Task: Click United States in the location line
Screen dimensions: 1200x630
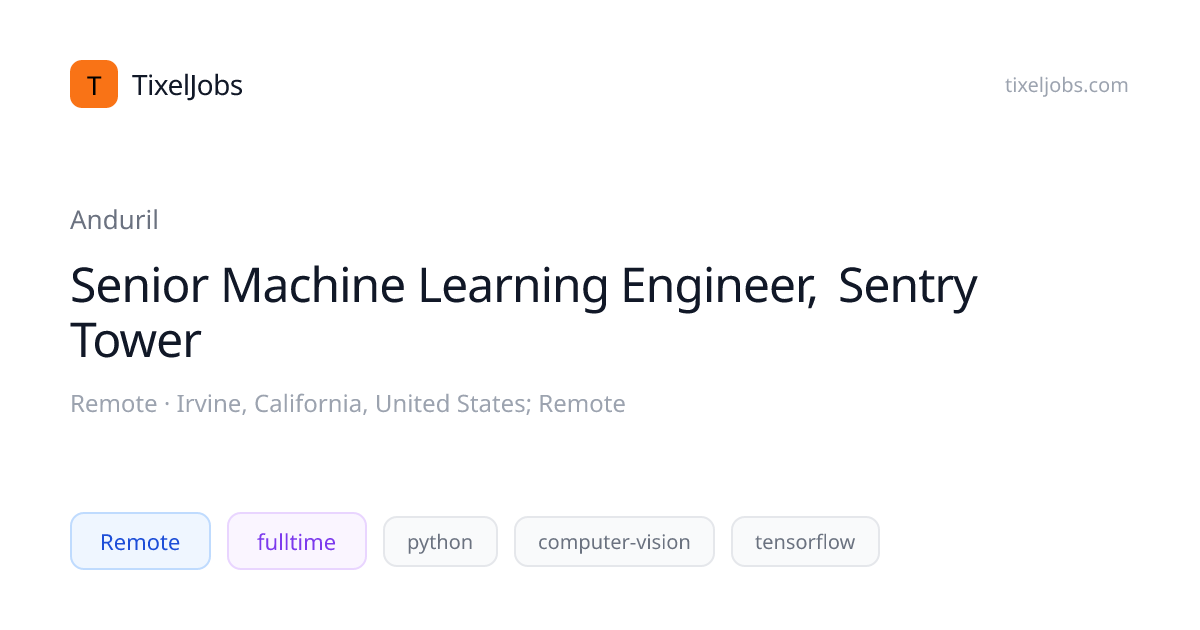Action: (452, 404)
